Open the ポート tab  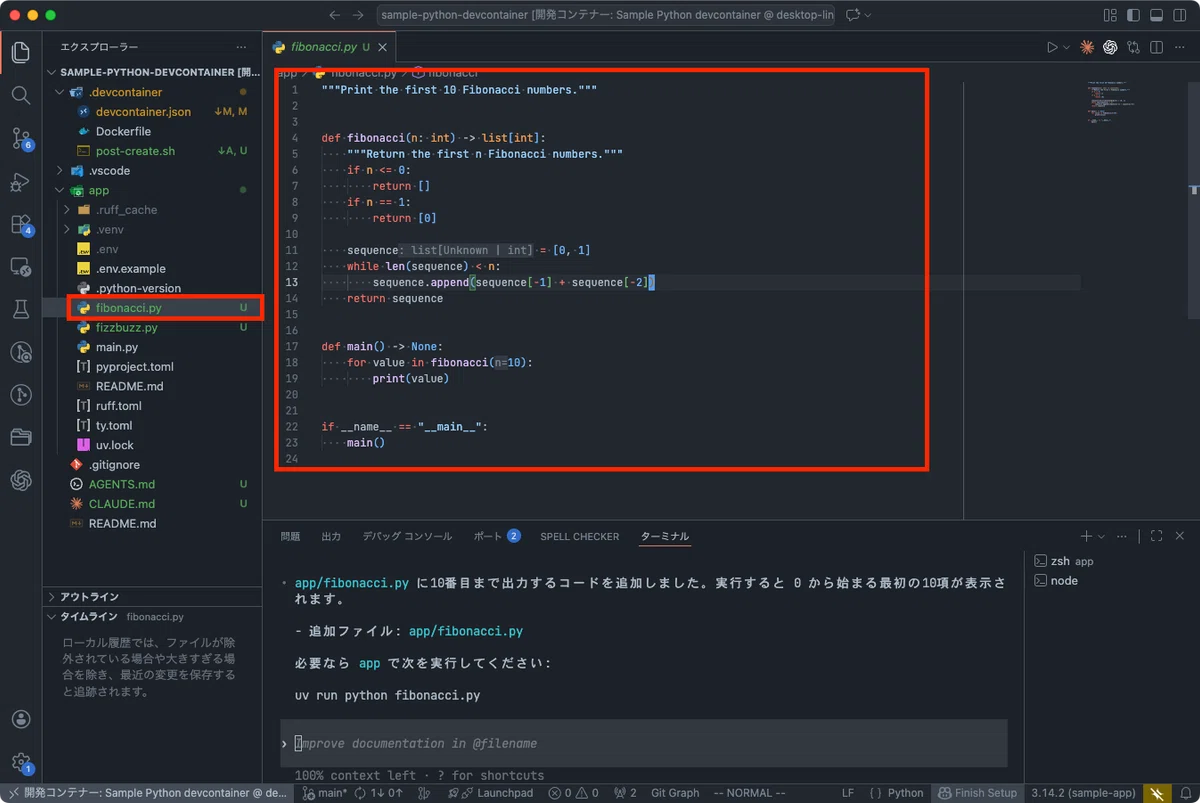coord(497,536)
